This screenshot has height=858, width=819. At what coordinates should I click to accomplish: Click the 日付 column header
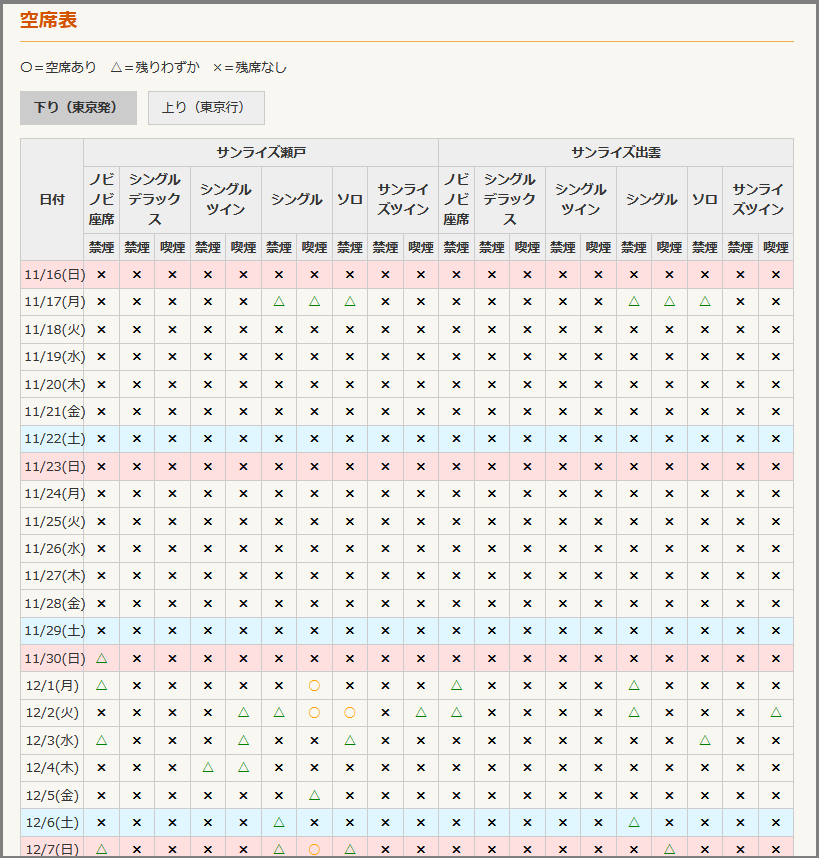[52, 199]
